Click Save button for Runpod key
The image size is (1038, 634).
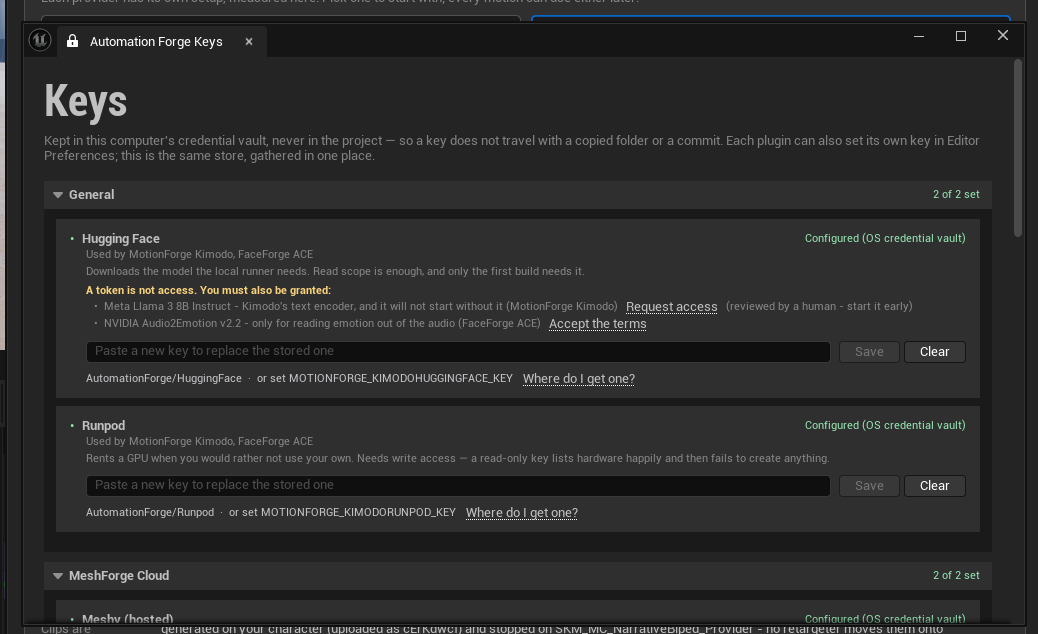pos(869,486)
